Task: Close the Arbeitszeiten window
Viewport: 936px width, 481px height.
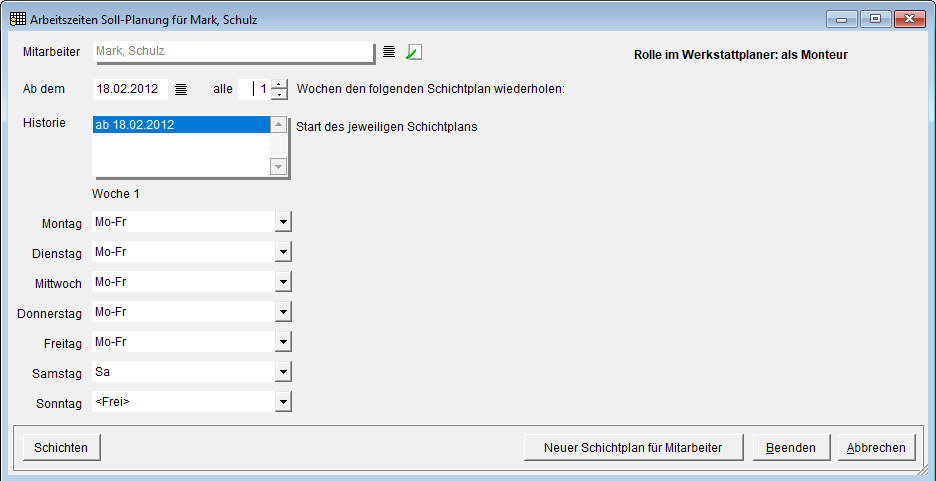Action: pyautogui.click(x=909, y=19)
